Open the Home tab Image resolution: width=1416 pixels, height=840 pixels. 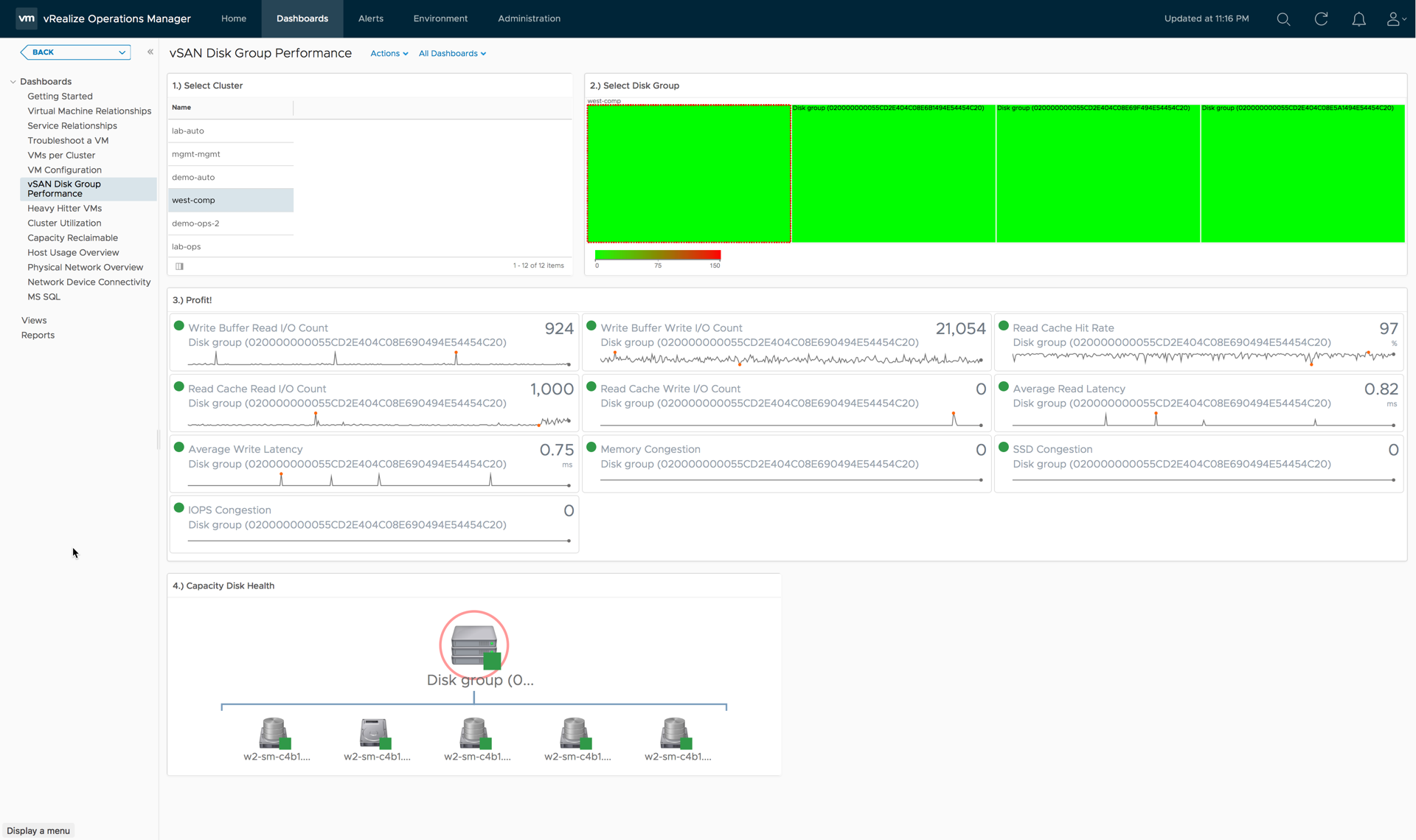tap(234, 18)
